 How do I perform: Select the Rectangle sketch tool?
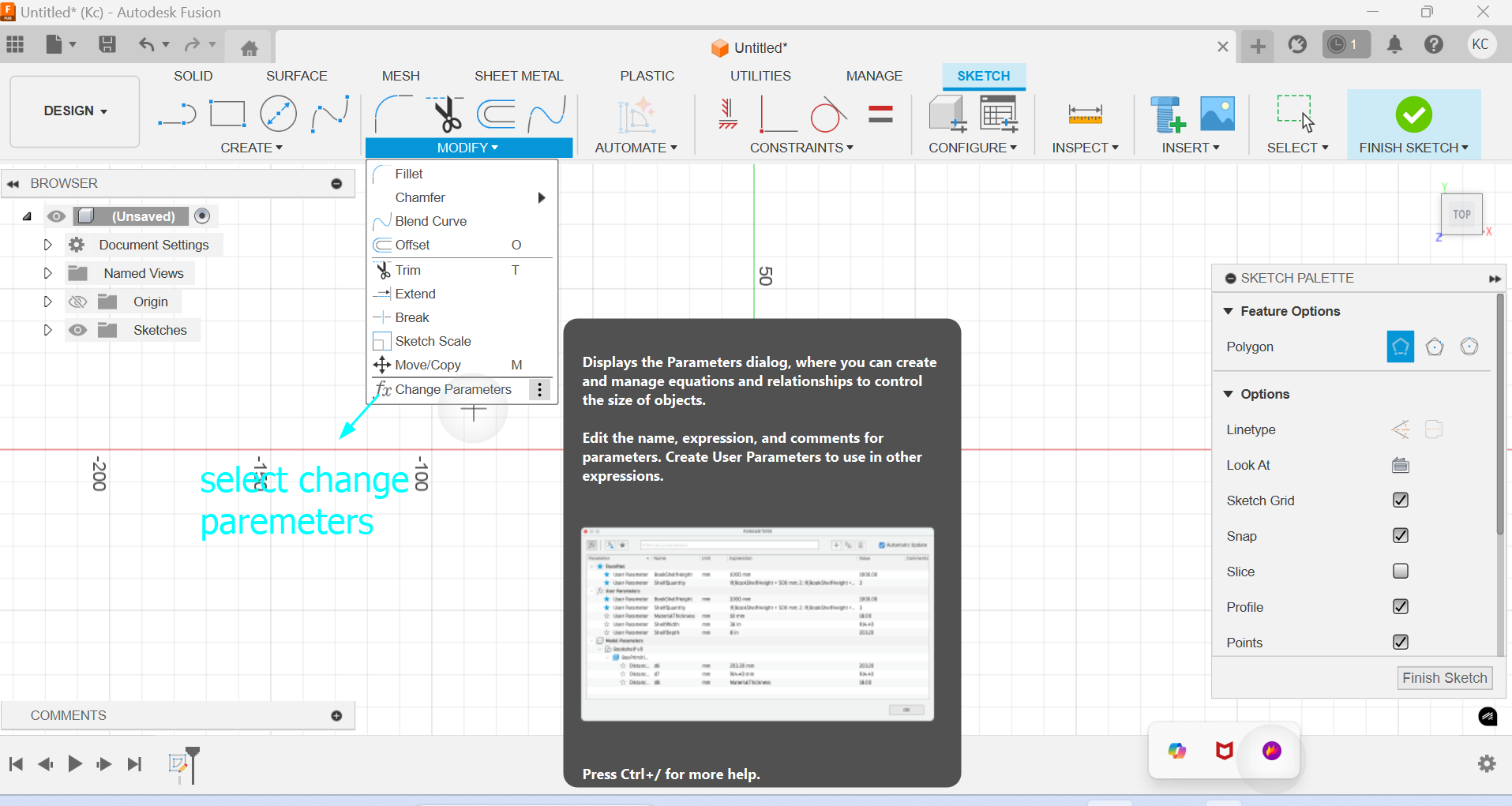[x=227, y=114]
